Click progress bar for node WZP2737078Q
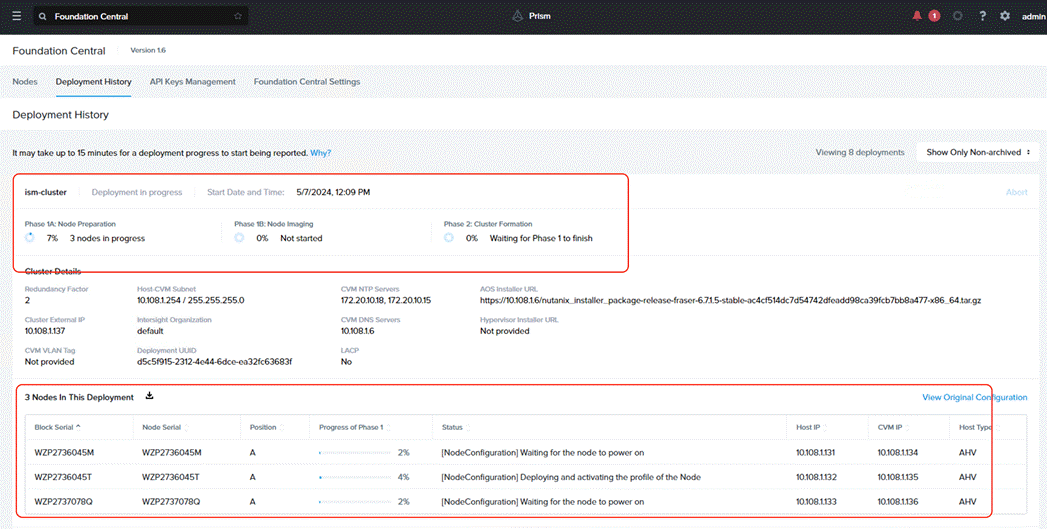 coord(355,502)
